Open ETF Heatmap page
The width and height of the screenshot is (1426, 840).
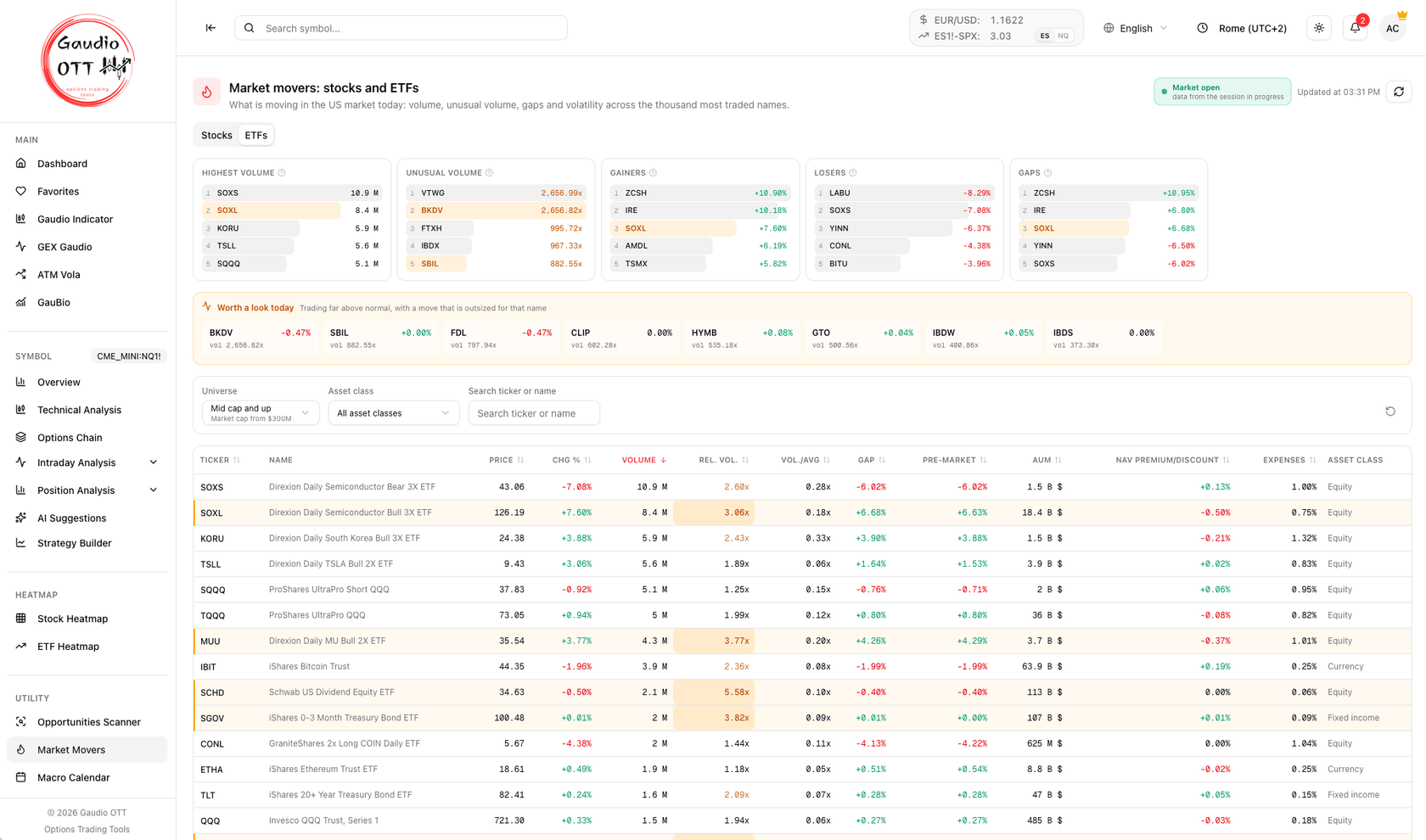pyautogui.click(x=87, y=647)
